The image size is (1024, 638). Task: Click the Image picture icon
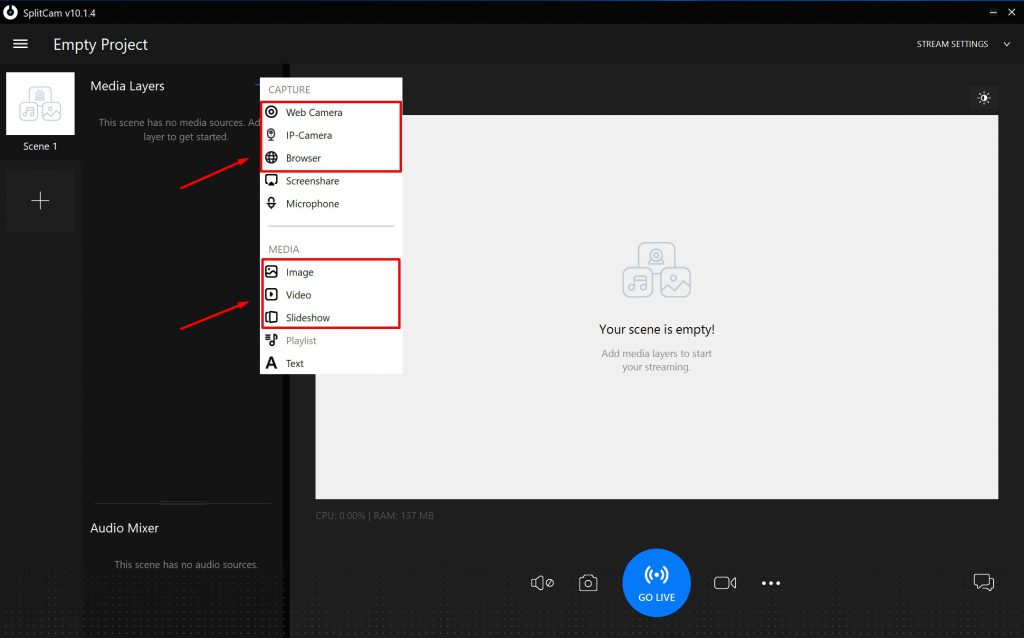point(272,272)
